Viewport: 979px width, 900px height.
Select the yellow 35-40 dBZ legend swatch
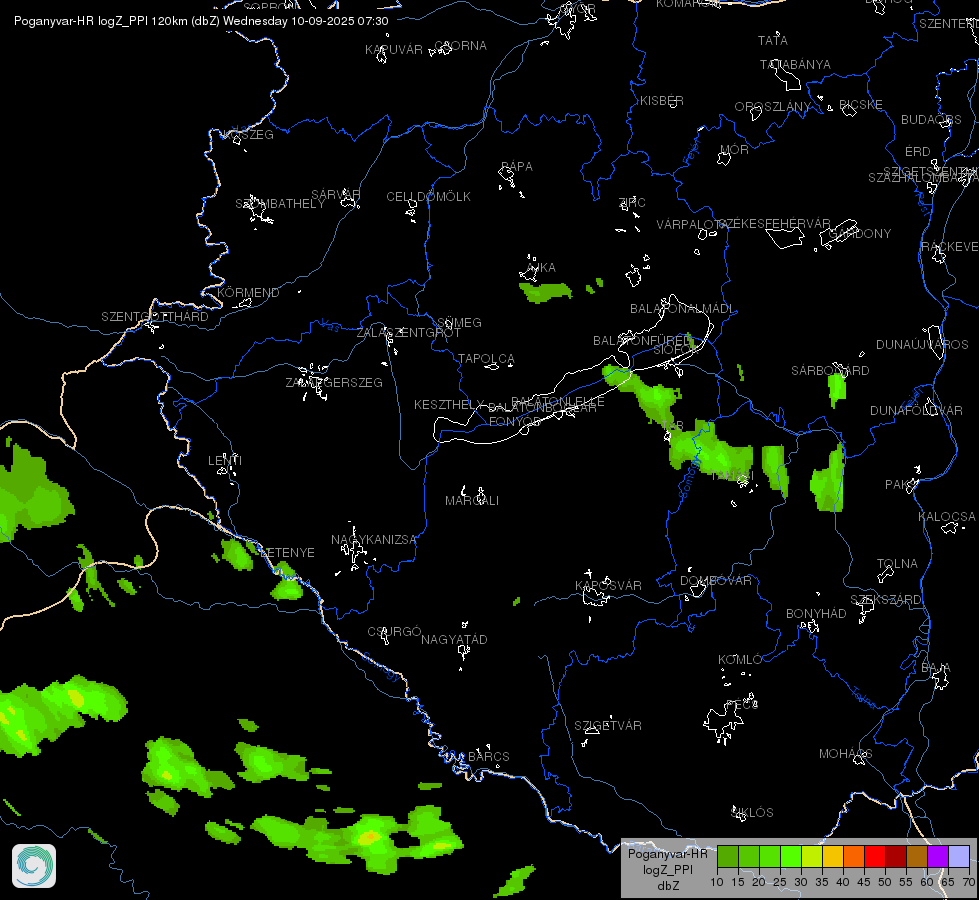832,857
